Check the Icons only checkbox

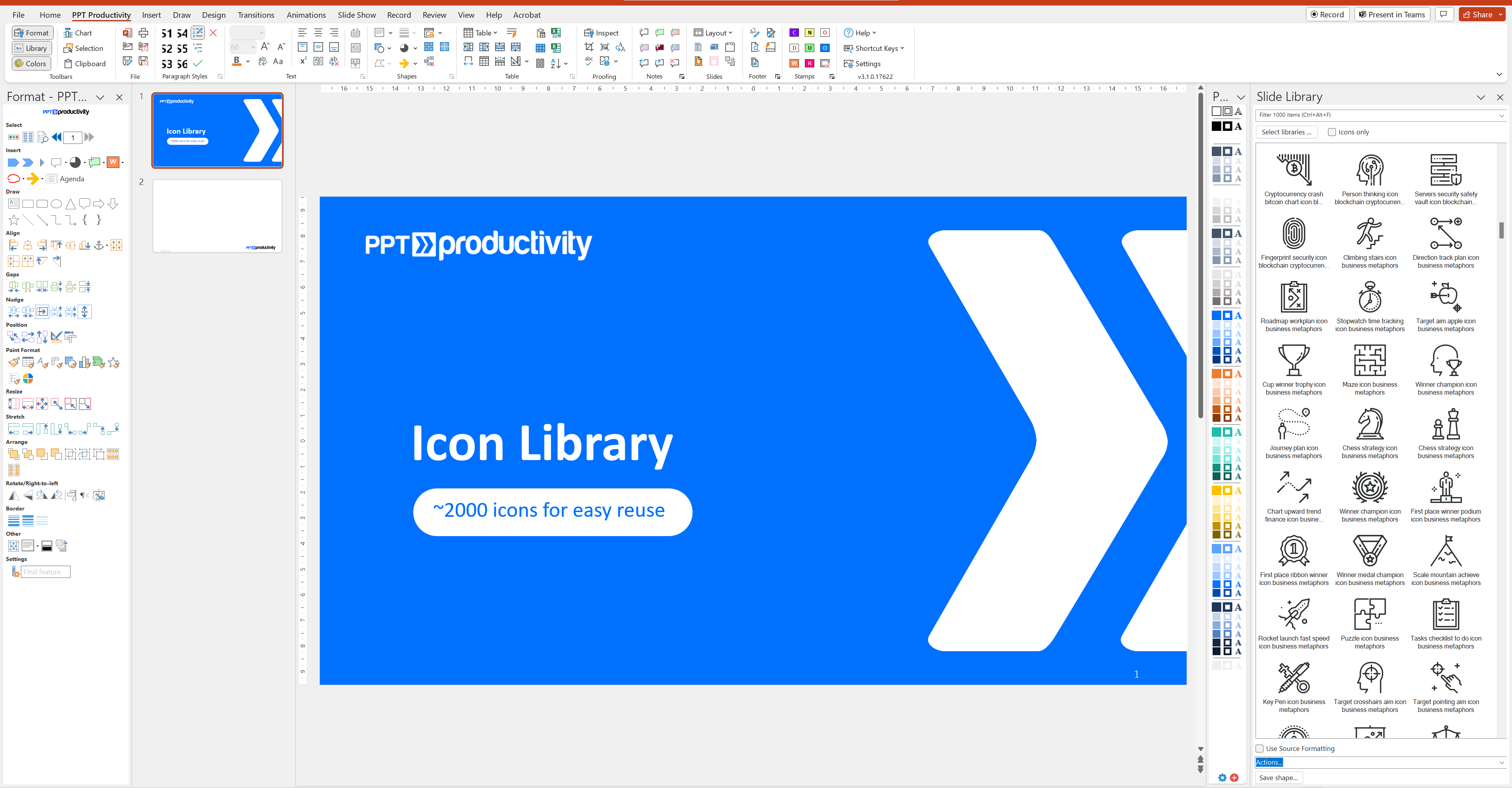click(x=1332, y=132)
